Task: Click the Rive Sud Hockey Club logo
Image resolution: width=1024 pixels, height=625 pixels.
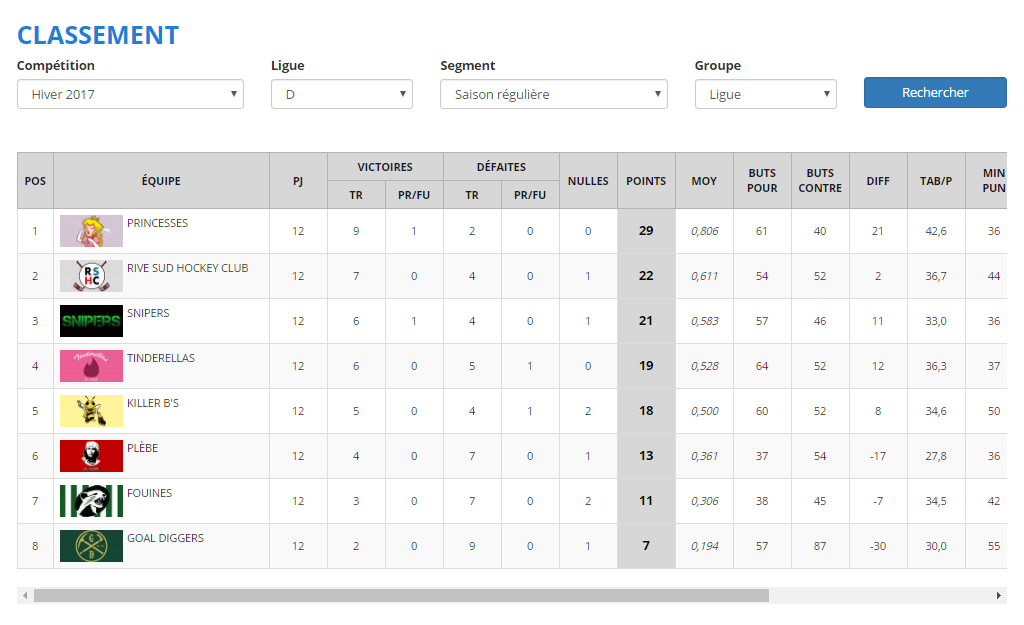Action: (91, 276)
